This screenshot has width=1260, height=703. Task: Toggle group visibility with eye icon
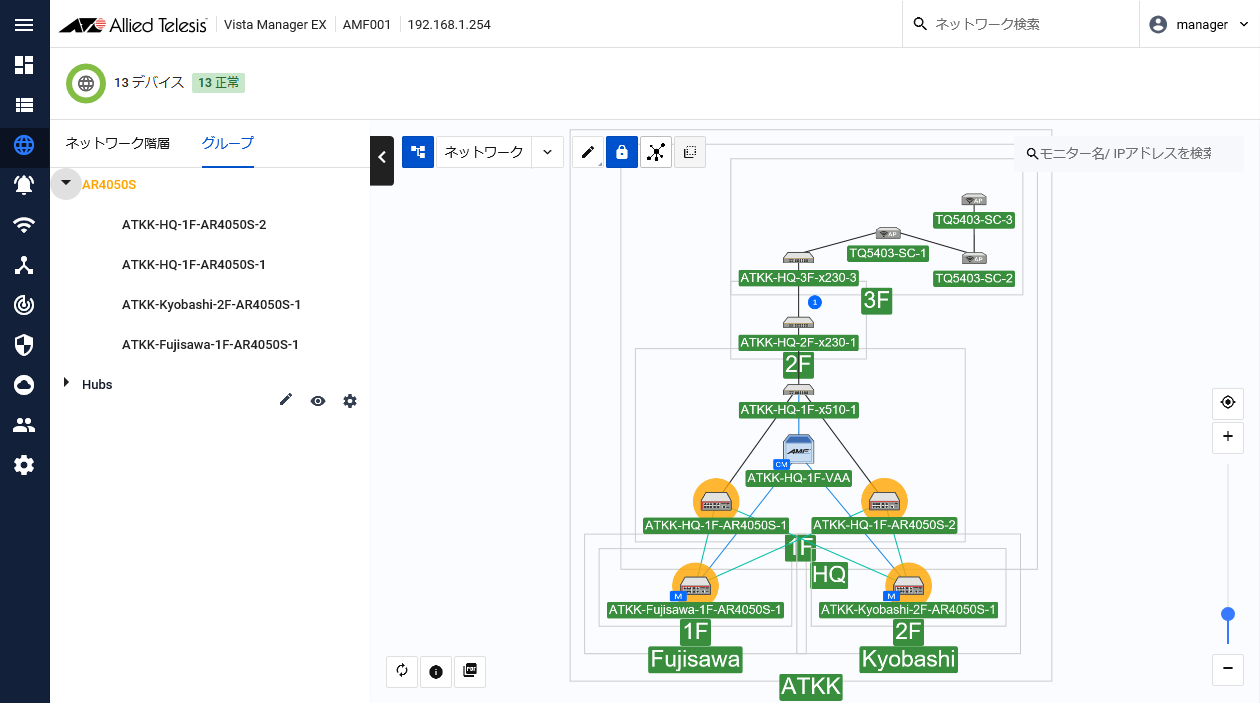tap(318, 401)
